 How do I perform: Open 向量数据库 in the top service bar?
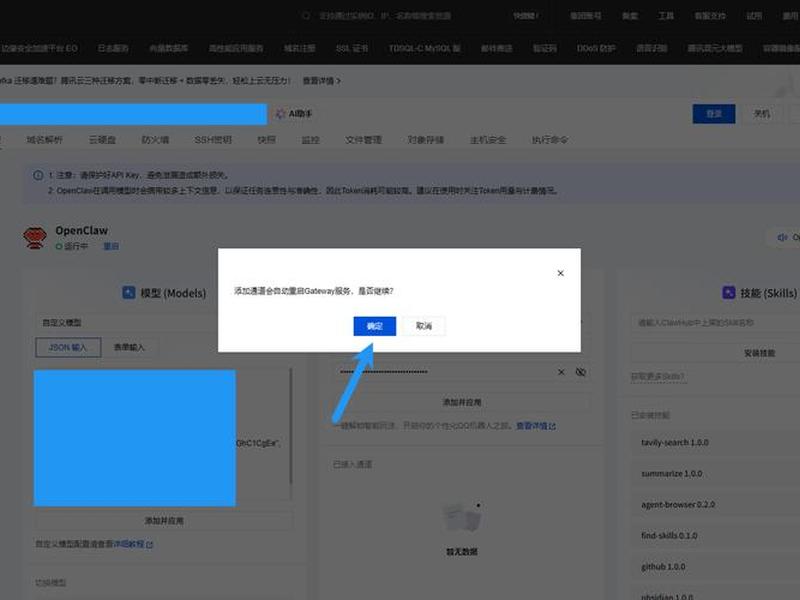click(x=168, y=48)
